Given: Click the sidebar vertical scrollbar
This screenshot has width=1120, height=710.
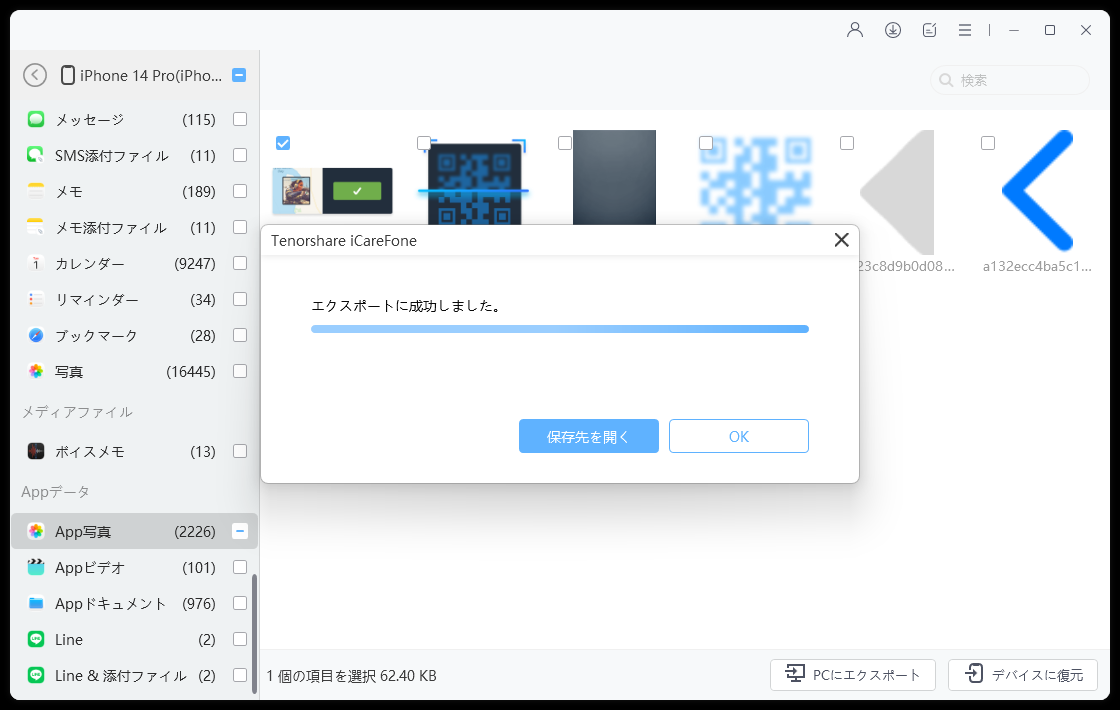Looking at the screenshot, I should coord(254,634).
